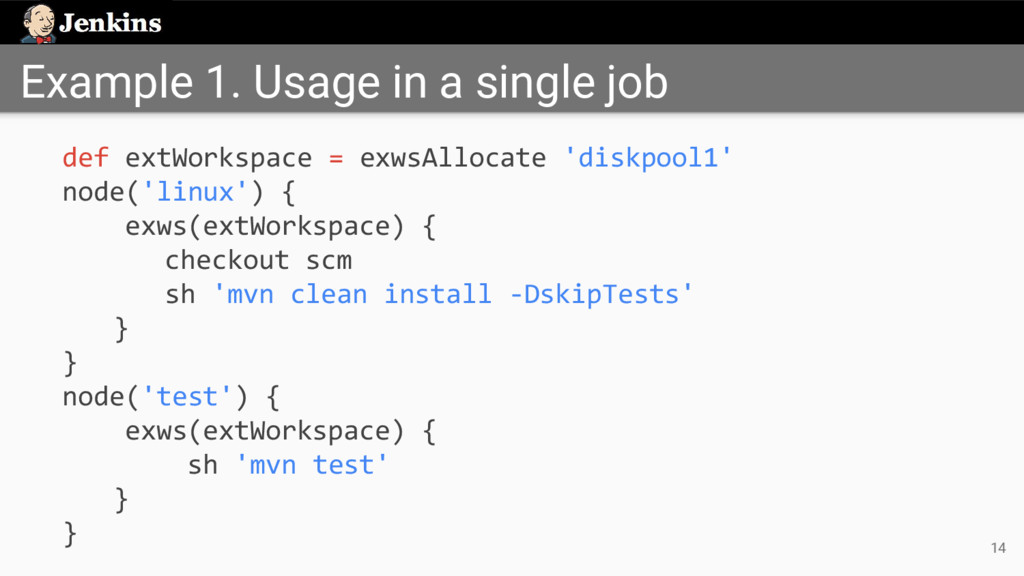Click the 'exwsAllocate' step name
The height and width of the screenshot is (576, 1024).
(x=453, y=158)
